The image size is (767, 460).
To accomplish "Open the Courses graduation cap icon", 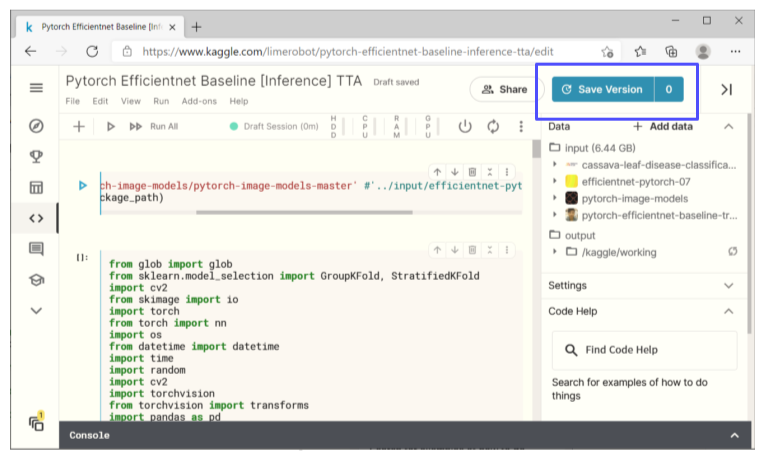I will [x=36, y=280].
